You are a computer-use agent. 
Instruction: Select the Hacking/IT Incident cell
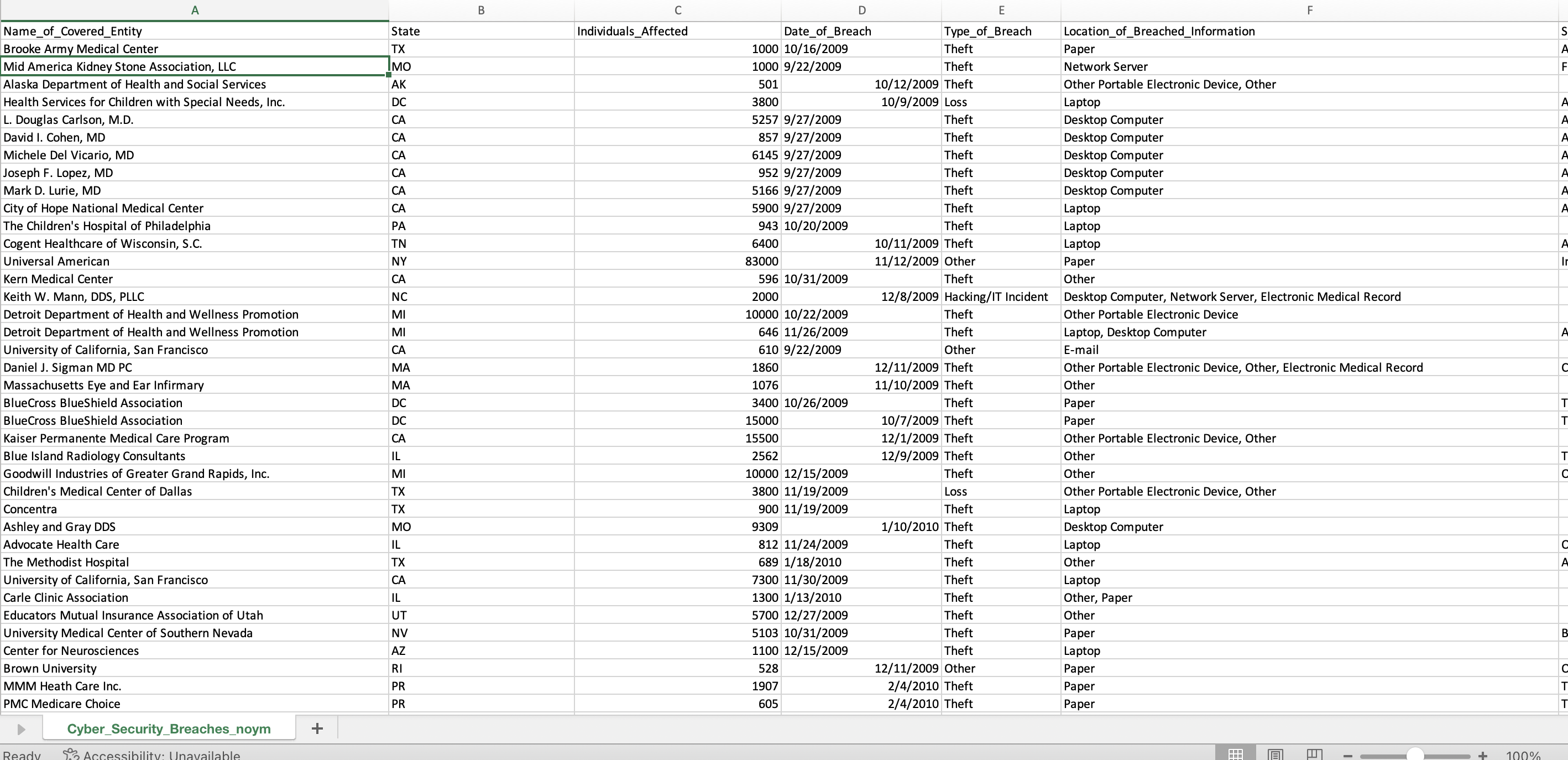pyautogui.click(x=1001, y=296)
